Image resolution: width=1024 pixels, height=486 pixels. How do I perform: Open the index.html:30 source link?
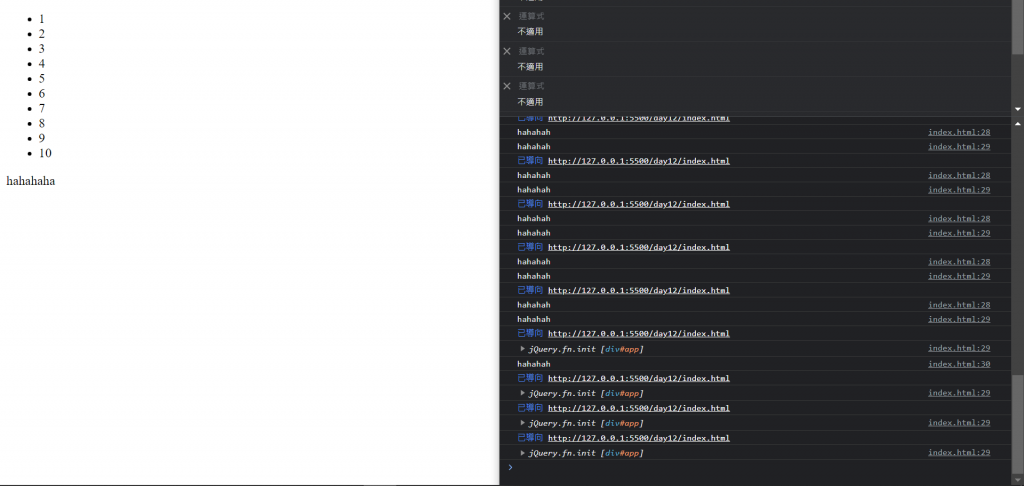tap(959, 364)
